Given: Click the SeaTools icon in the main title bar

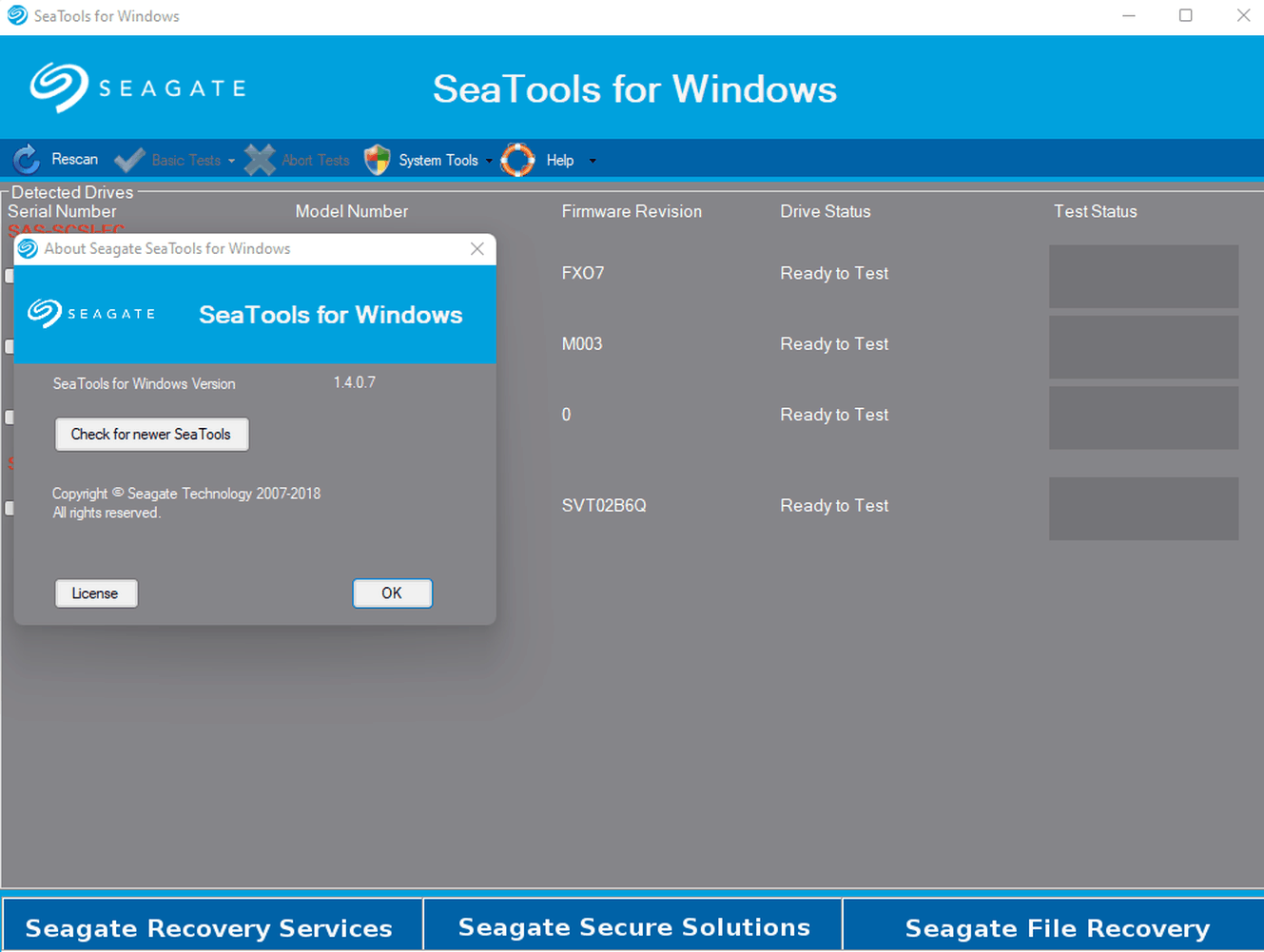Looking at the screenshot, I should coord(17,15).
